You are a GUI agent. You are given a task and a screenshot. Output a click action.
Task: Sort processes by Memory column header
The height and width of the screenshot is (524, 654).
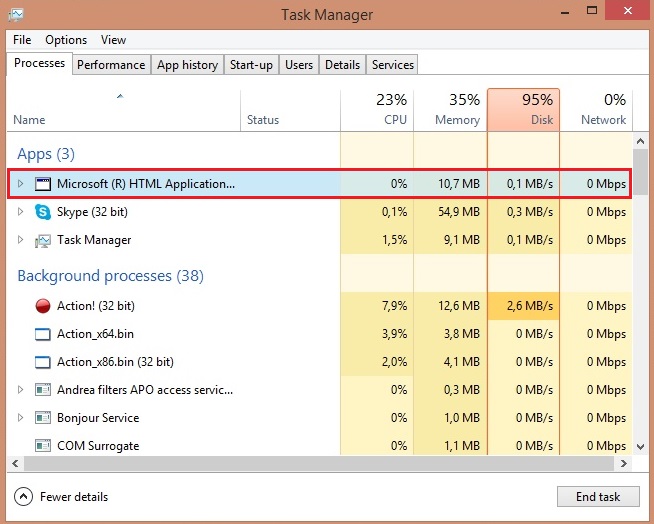pos(450,110)
